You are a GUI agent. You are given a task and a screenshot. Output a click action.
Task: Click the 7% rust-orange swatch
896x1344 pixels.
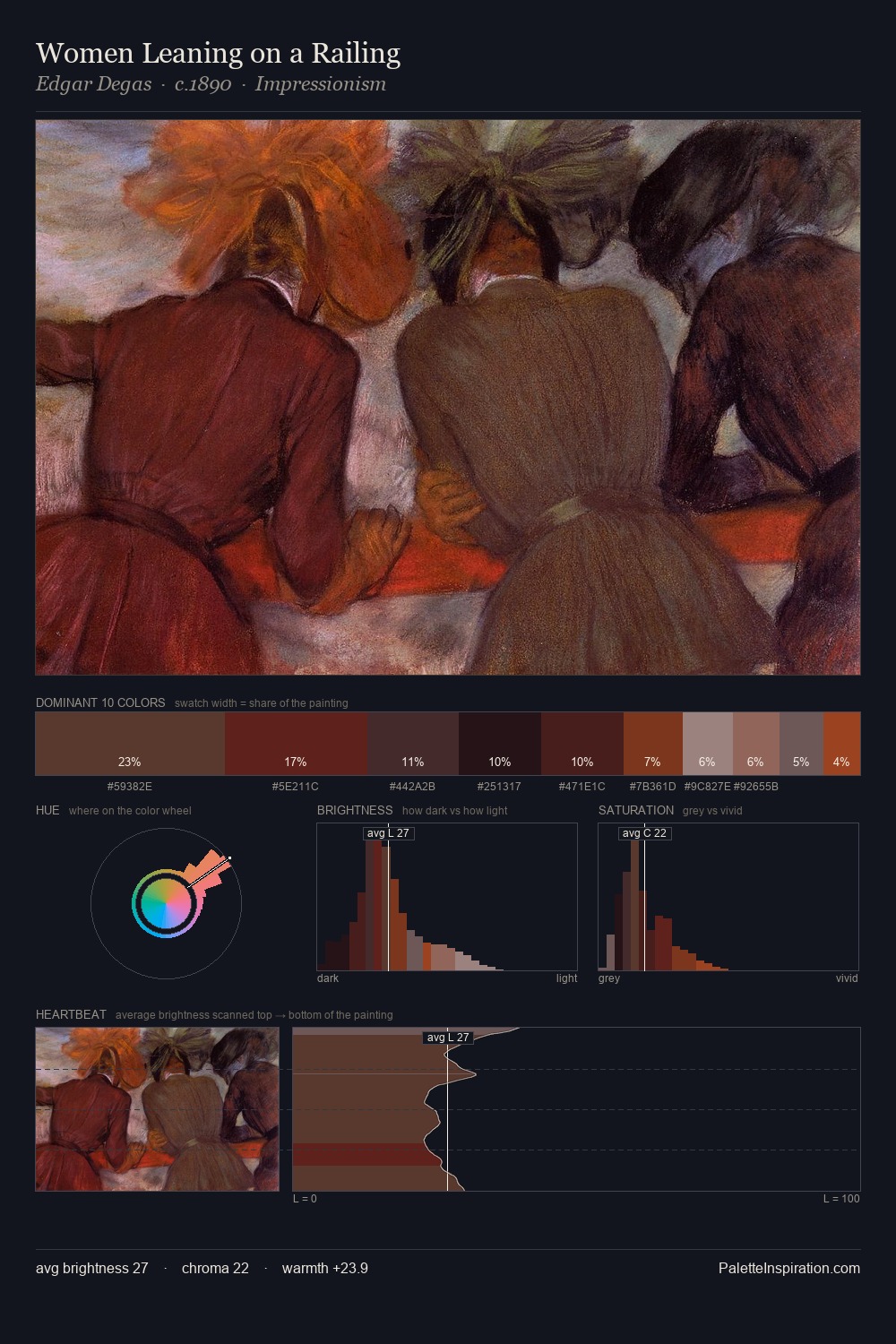point(653,744)
